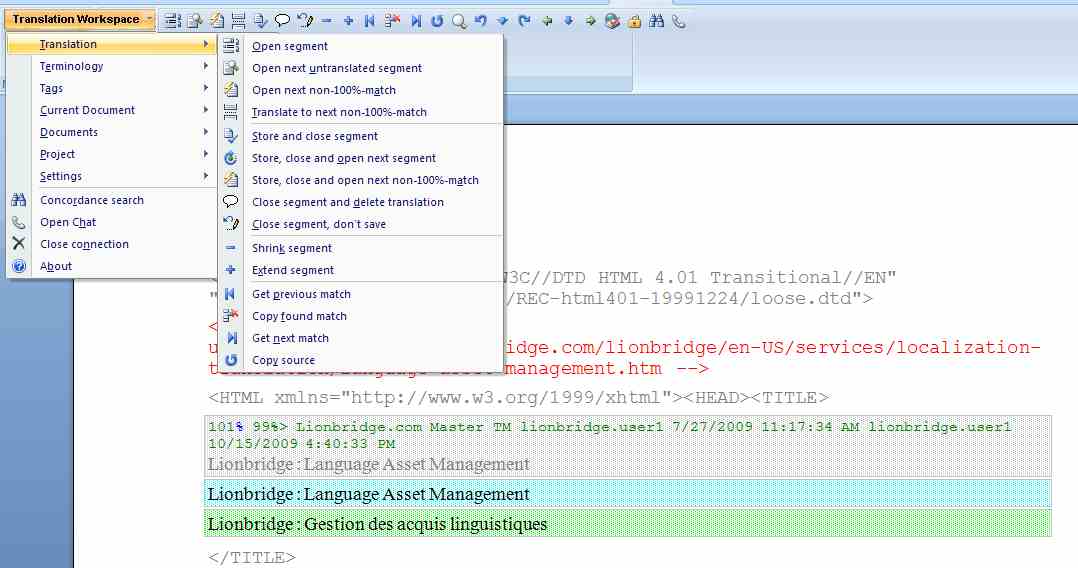The image size is (1078, 568).
Task: Click the speech bubble toolbar icon
Action: click(x=283, y=21)
